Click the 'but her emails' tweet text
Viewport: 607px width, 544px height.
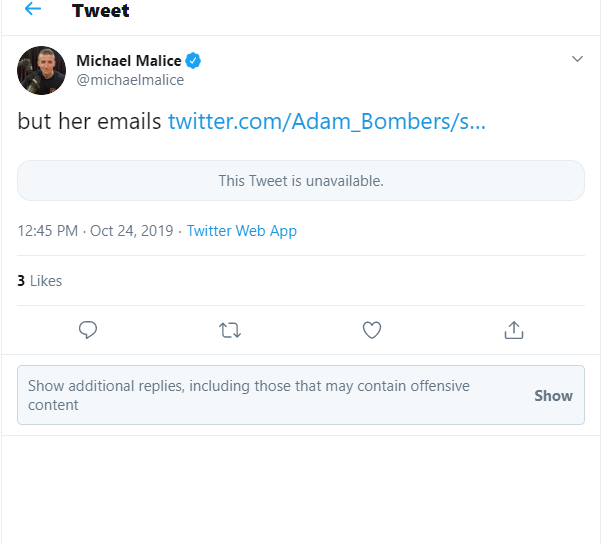coord(89,122)
